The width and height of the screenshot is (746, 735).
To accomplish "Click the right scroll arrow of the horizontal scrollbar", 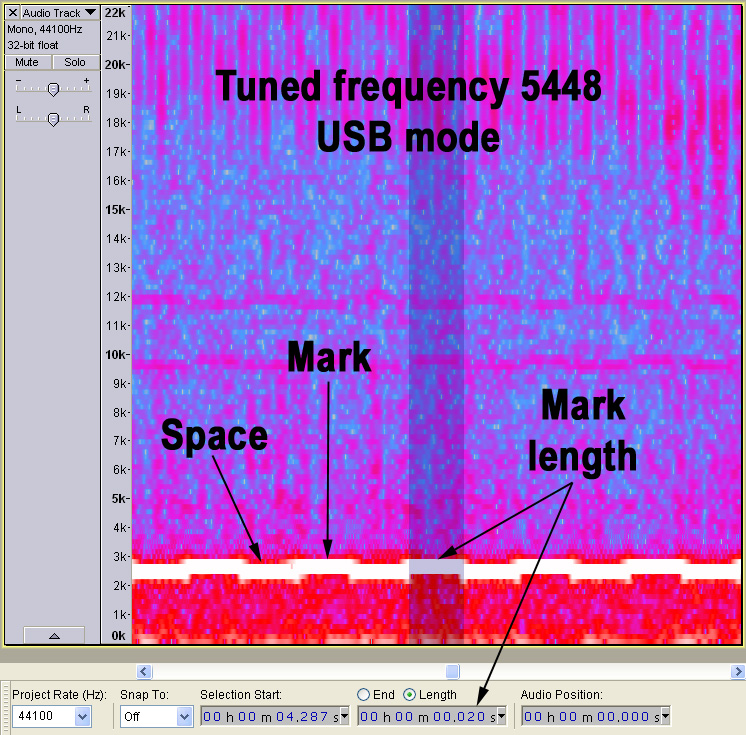I will click(737, 672).
